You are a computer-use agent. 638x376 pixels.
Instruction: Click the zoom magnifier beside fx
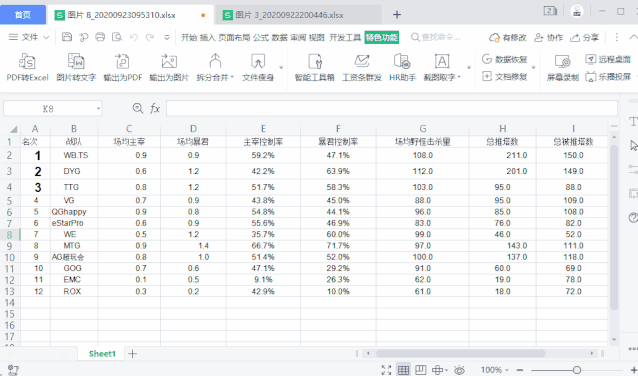(x=138, y=108)
